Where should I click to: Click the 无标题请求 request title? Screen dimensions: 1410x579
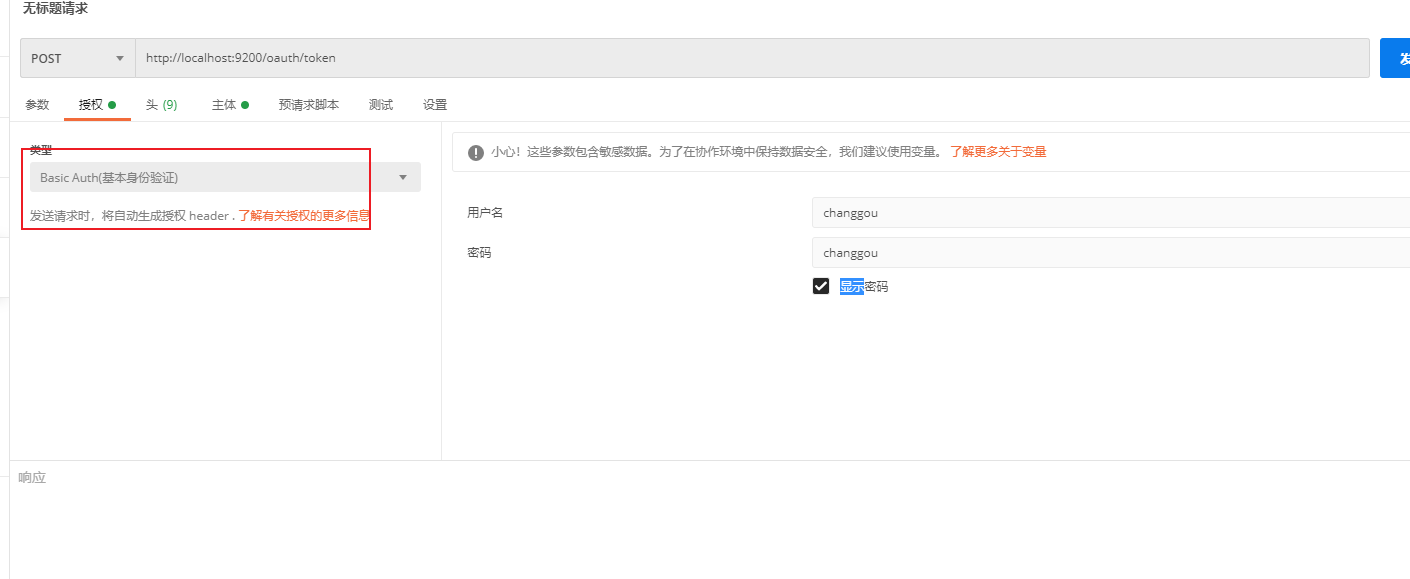point(55,9)
